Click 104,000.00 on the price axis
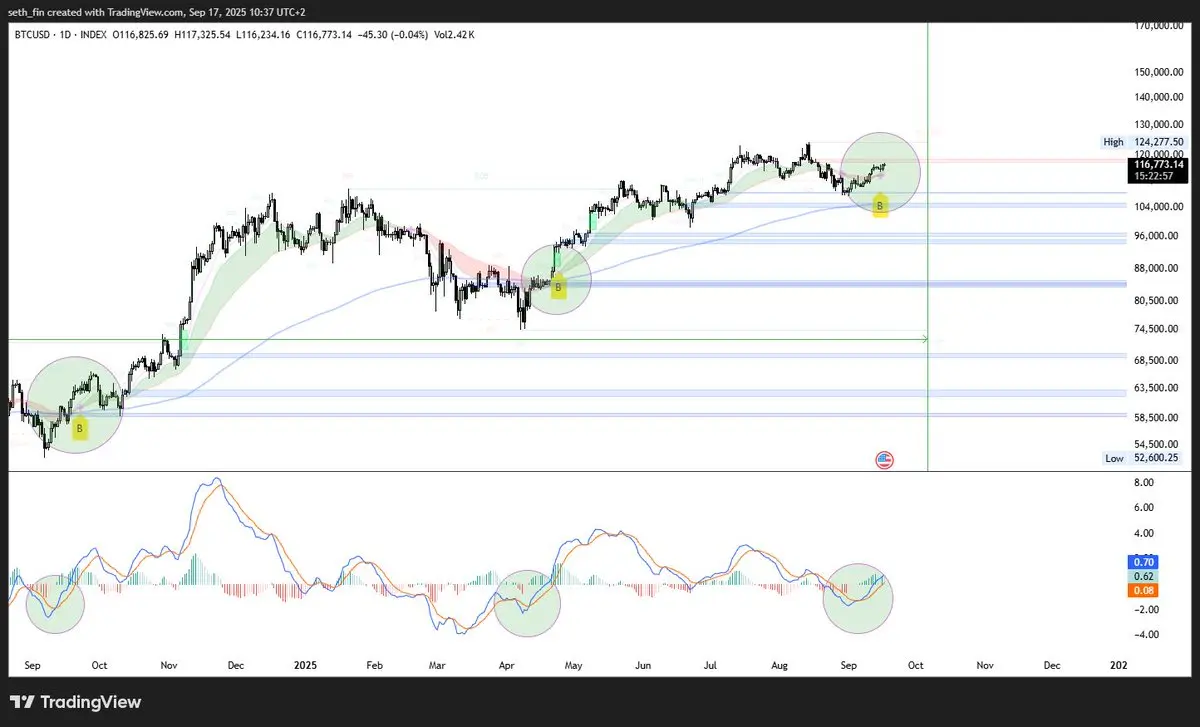Viewport: 1200px width, 727px height. [x=1159, y=207]
